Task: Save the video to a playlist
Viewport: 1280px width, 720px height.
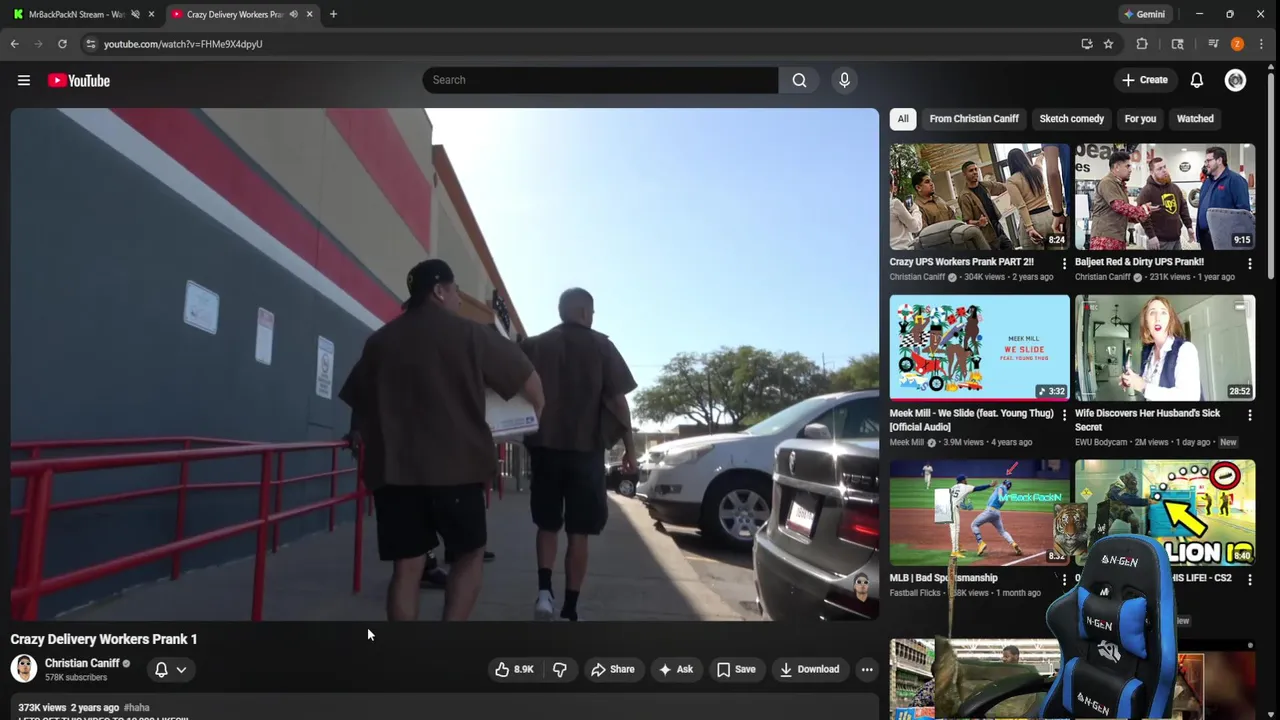Action: click(x=736, y=669)
